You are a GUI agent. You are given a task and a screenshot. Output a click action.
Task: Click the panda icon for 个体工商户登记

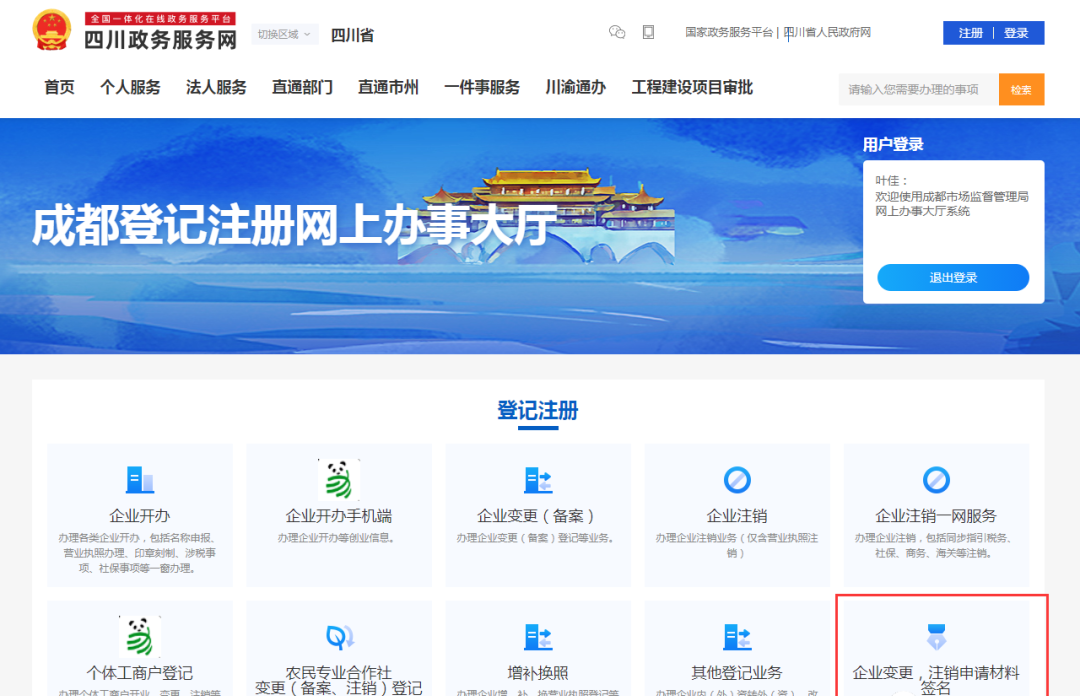pyautogui.click(x=140, y=636)
